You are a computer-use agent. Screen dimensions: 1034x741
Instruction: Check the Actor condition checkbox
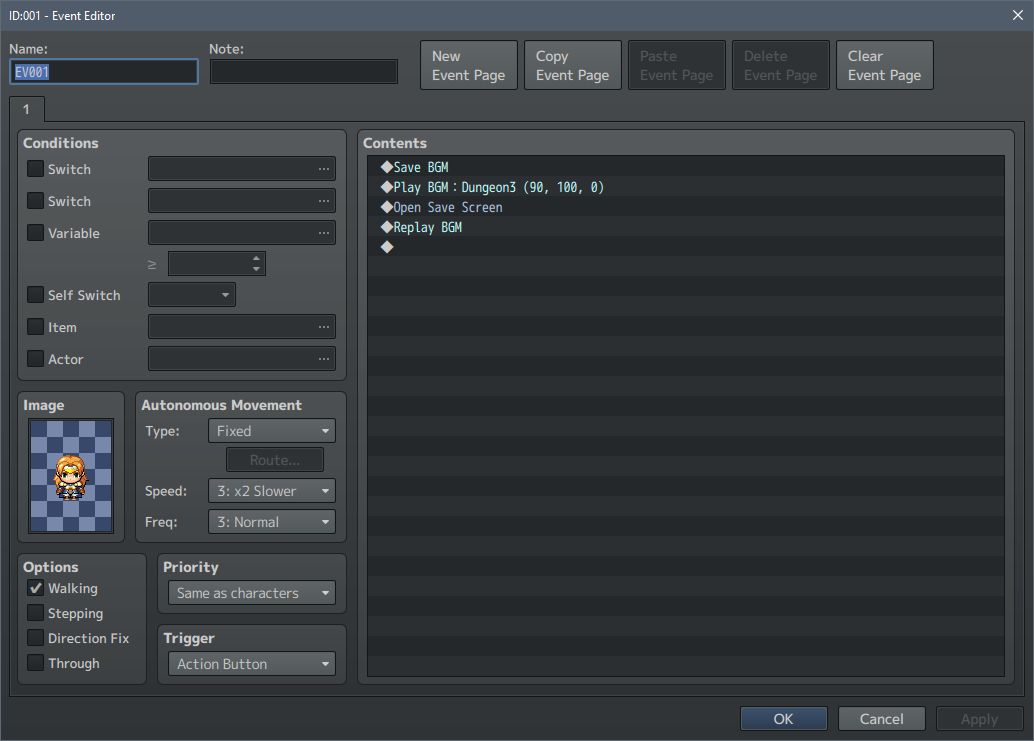point(36,359)
